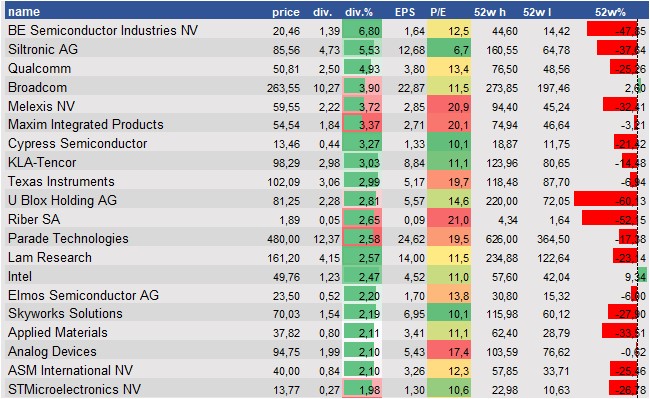The width and height of the screenshot is (650, 399).
Task: Click the 52w h column header
Action: [x=490, y=12]
